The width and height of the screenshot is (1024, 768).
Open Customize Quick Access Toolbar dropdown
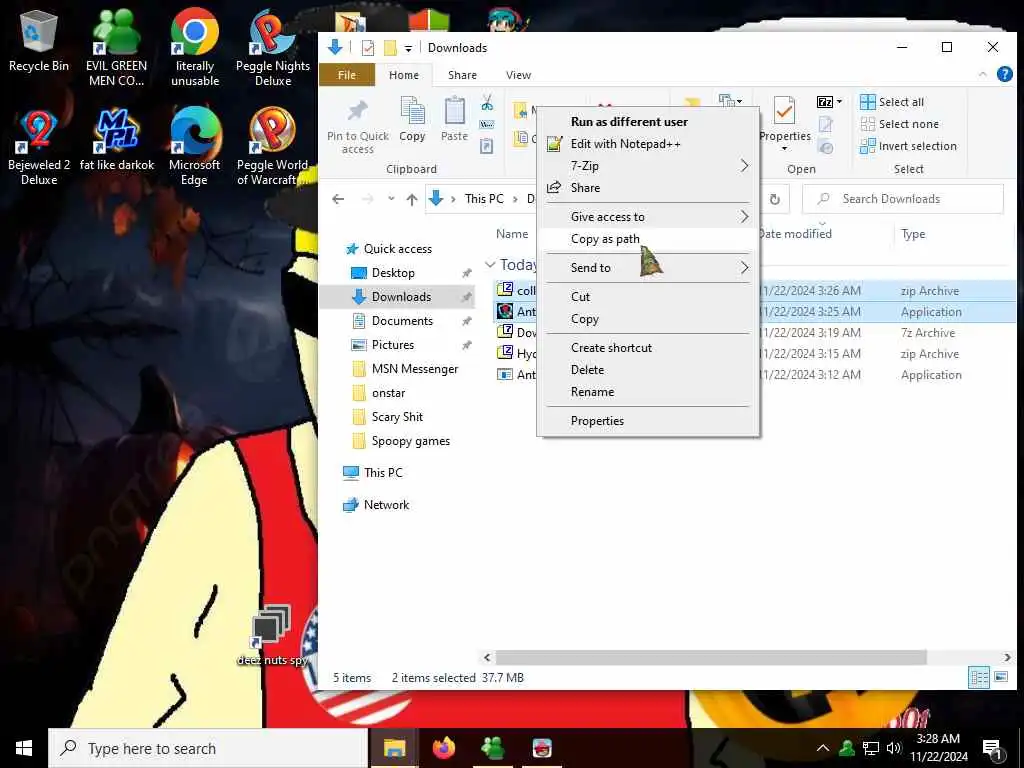point(408,48)
